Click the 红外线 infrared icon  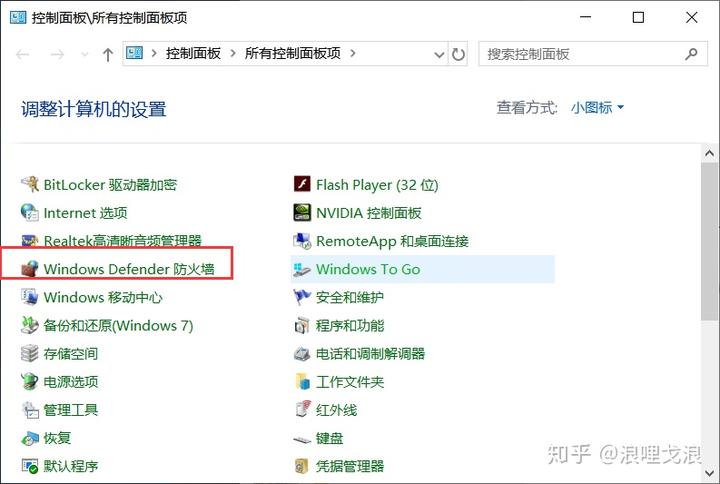point(302,410)
